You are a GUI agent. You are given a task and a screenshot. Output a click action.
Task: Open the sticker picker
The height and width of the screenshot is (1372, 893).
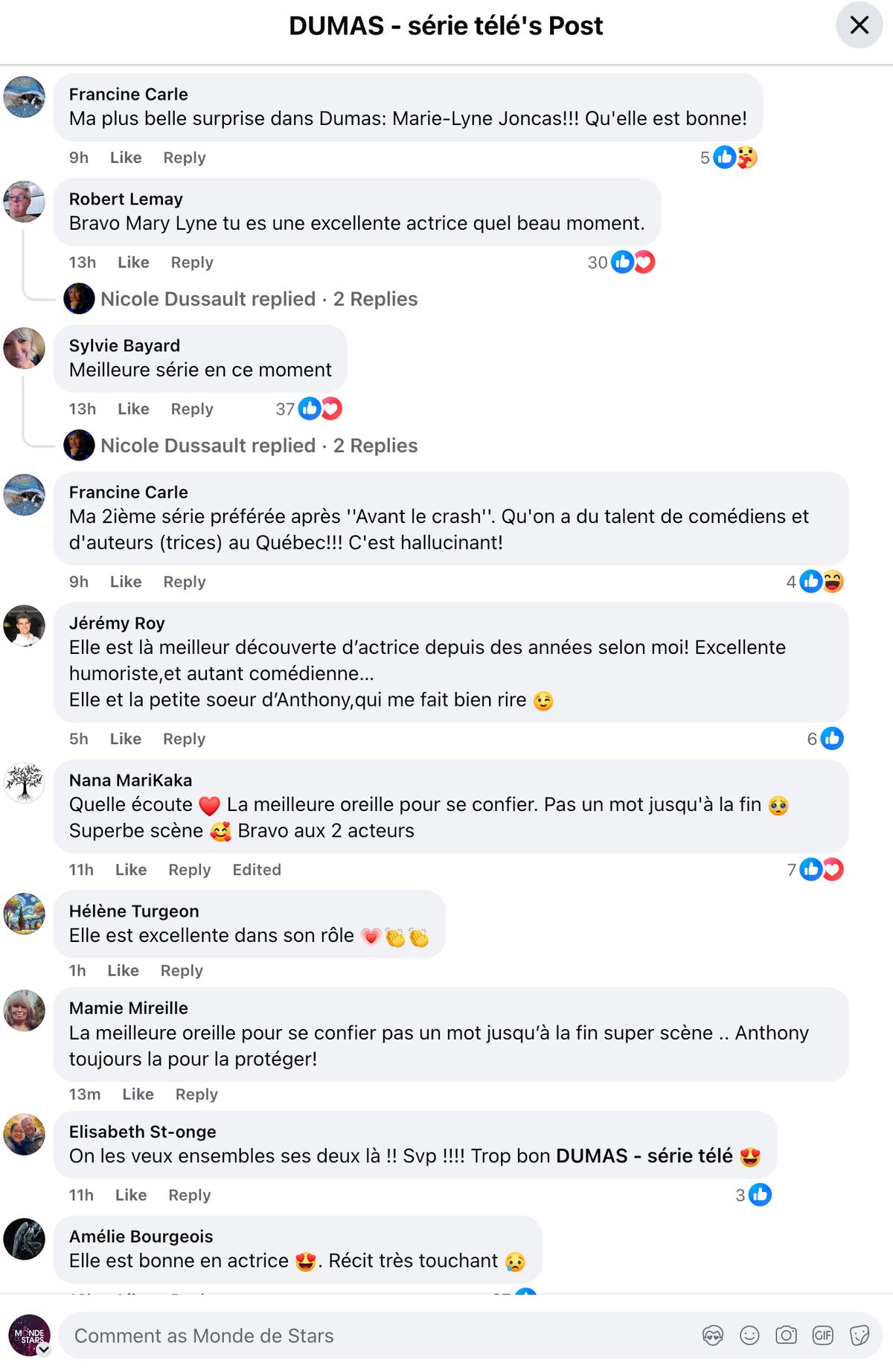(859, 1336)
